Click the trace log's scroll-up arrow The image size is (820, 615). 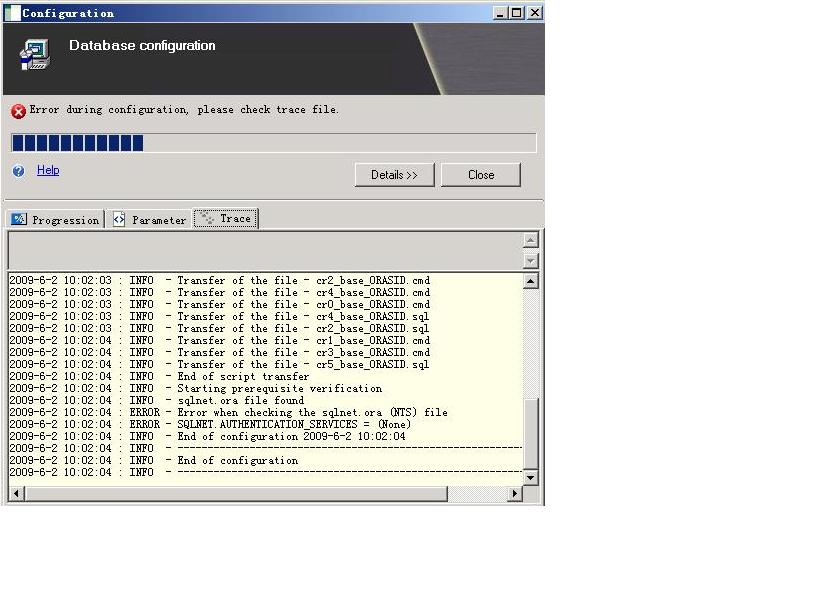531,281
